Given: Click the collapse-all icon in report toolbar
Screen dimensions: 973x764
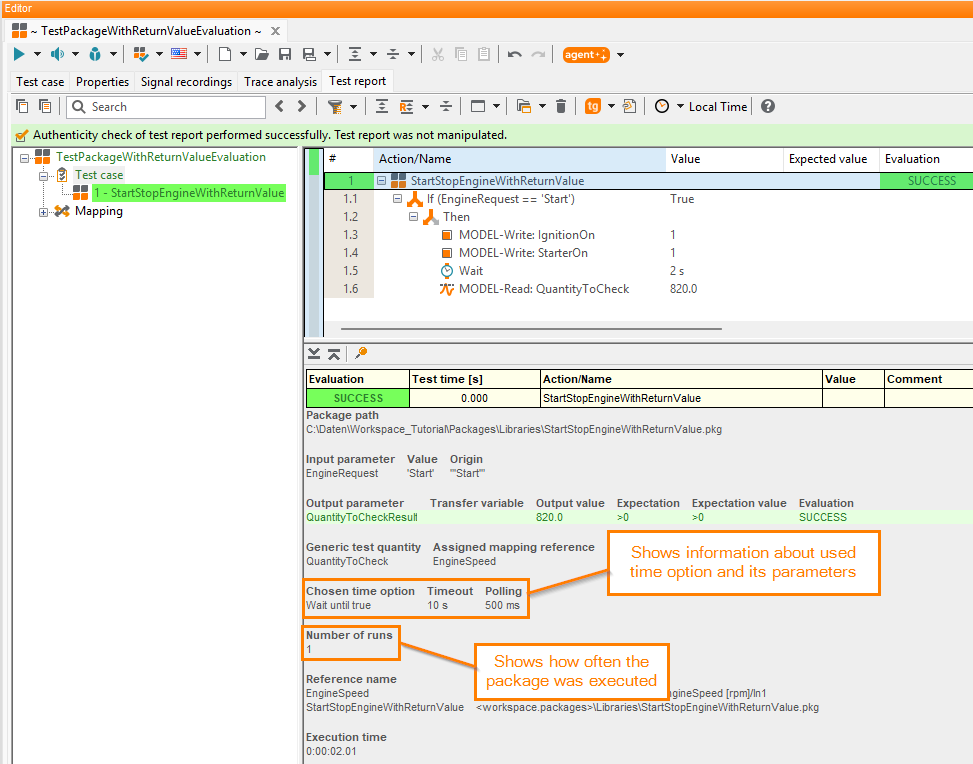Looking at the screenshot, I should click(446, 107).
